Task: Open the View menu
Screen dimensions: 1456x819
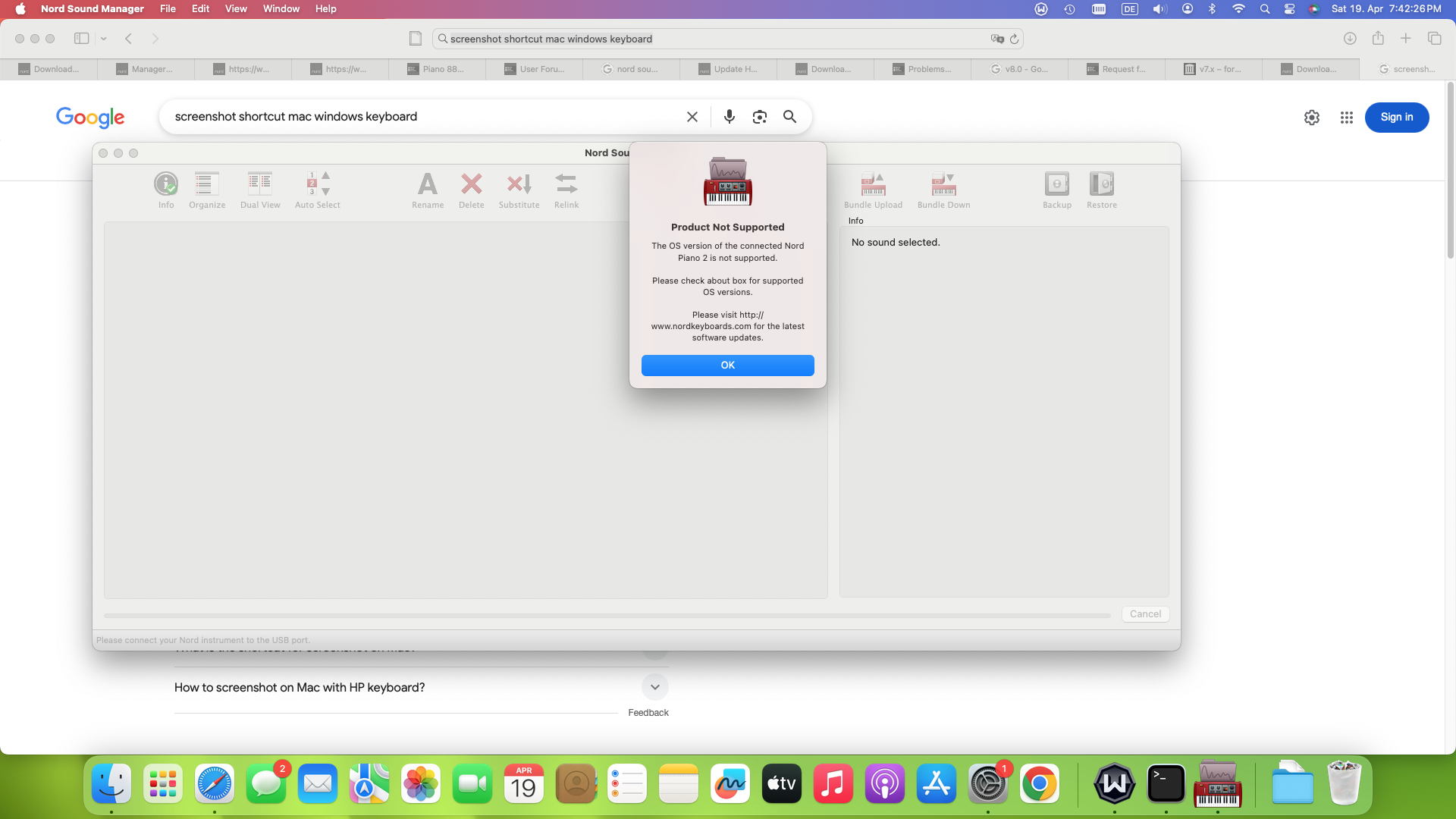Action: [236, 9]
